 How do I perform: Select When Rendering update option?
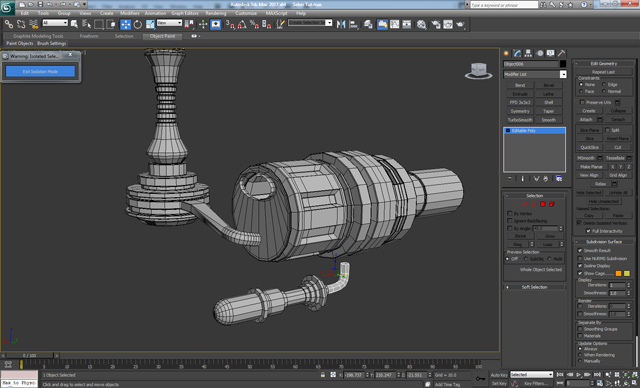tap(580, 355)
